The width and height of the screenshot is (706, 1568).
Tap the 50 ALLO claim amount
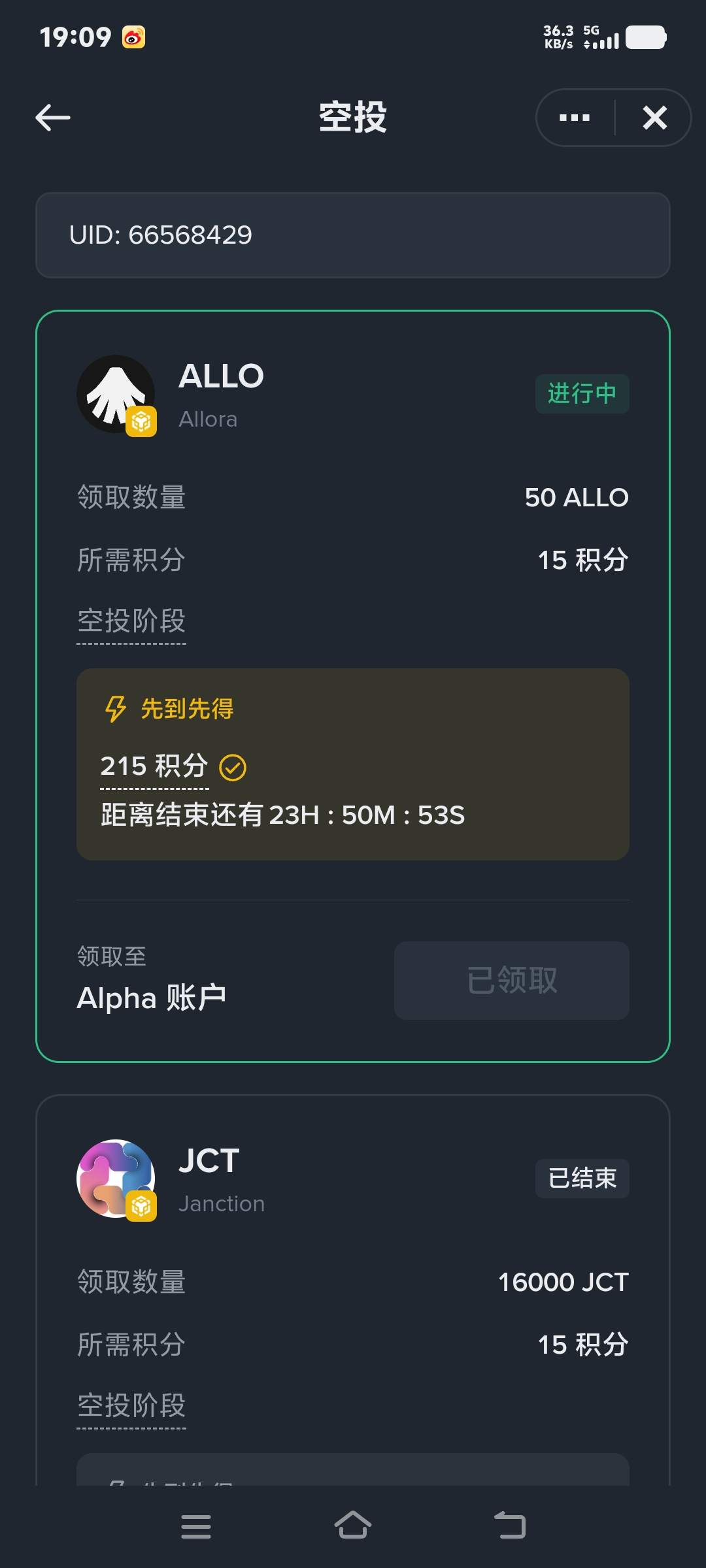[x=576, y=498]
